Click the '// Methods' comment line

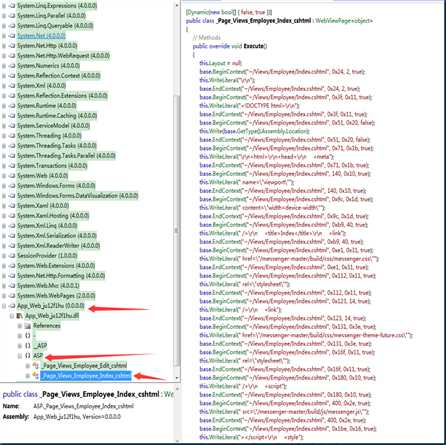coord(207,37)
